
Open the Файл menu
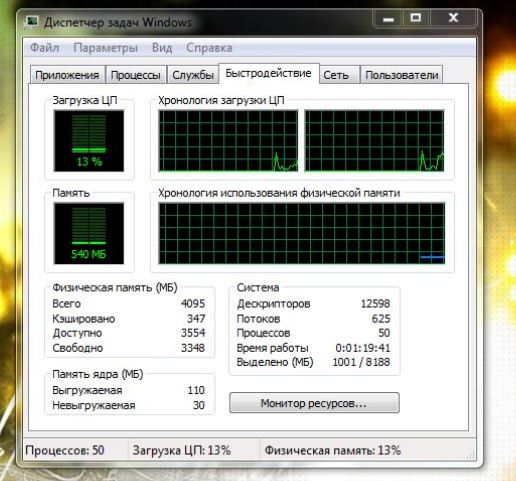pos(45,48)
